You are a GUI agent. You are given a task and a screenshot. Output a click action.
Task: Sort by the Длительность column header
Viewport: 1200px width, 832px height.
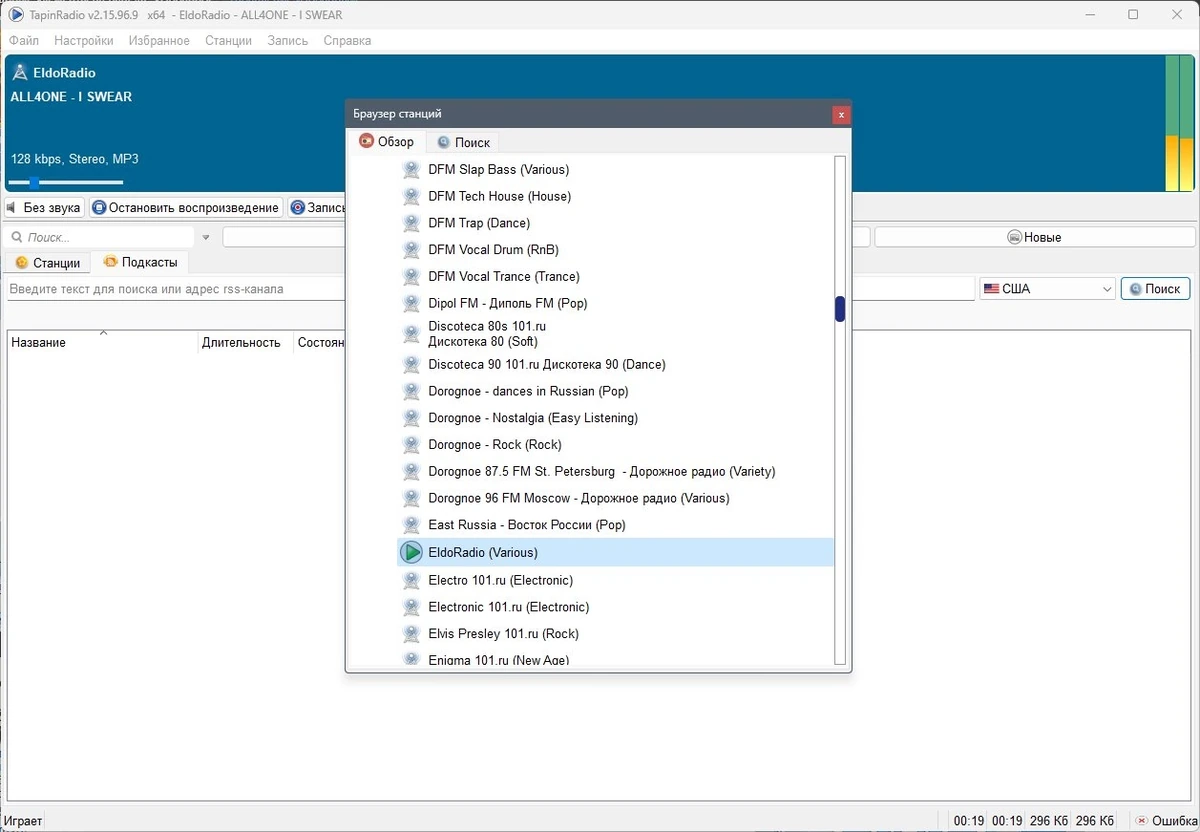(x=244, y=342)
